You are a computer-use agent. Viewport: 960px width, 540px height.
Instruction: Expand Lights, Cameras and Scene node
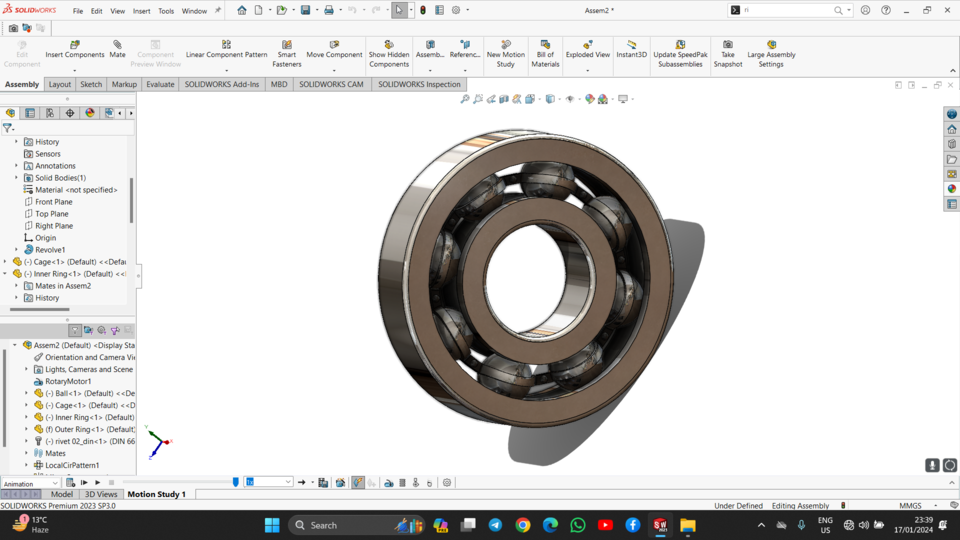pyautogui.click(x=26, y=369)
